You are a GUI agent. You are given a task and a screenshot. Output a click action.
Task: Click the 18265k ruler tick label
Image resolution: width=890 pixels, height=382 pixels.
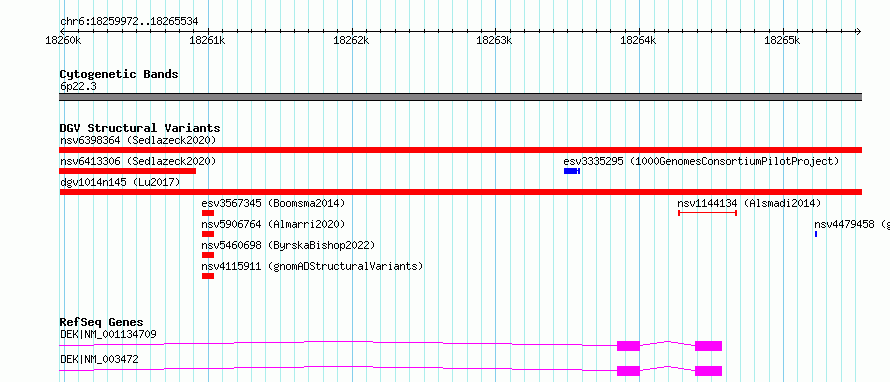783,40
